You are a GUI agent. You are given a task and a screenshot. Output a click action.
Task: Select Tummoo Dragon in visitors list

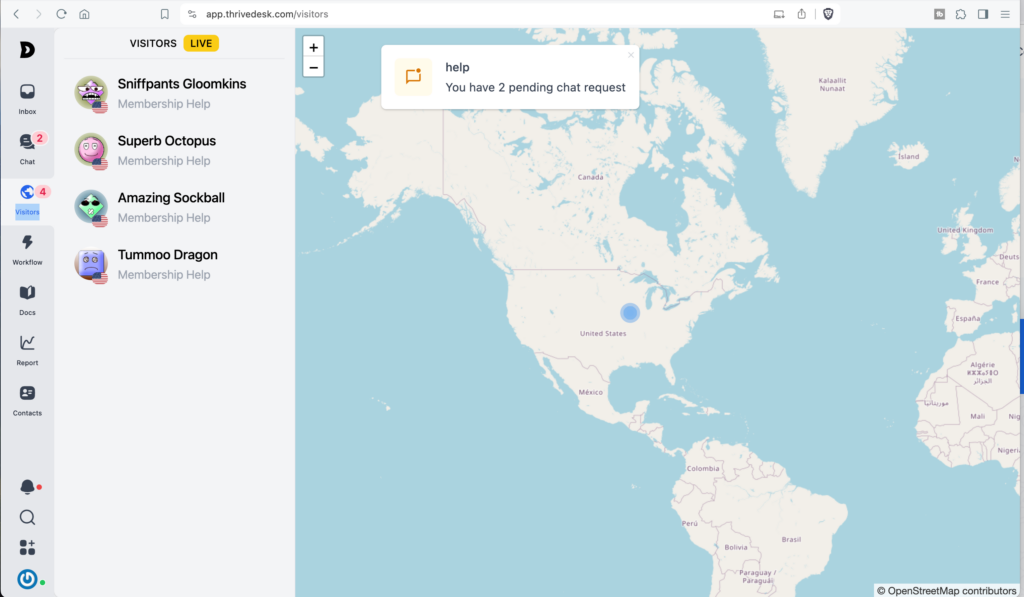point(166,264)
